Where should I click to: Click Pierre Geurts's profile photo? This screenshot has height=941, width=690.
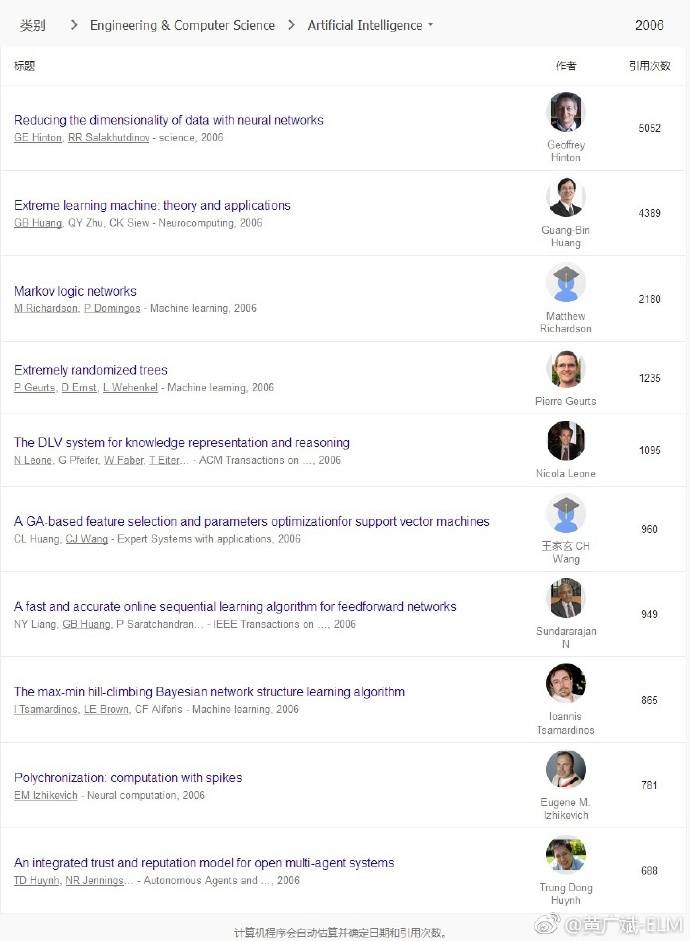point(566,369)
